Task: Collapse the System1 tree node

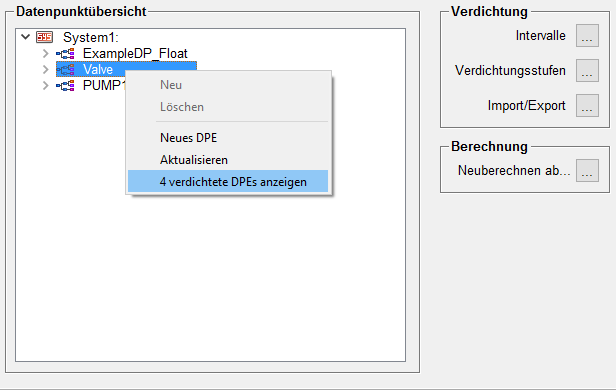Action: click(26, 37)
